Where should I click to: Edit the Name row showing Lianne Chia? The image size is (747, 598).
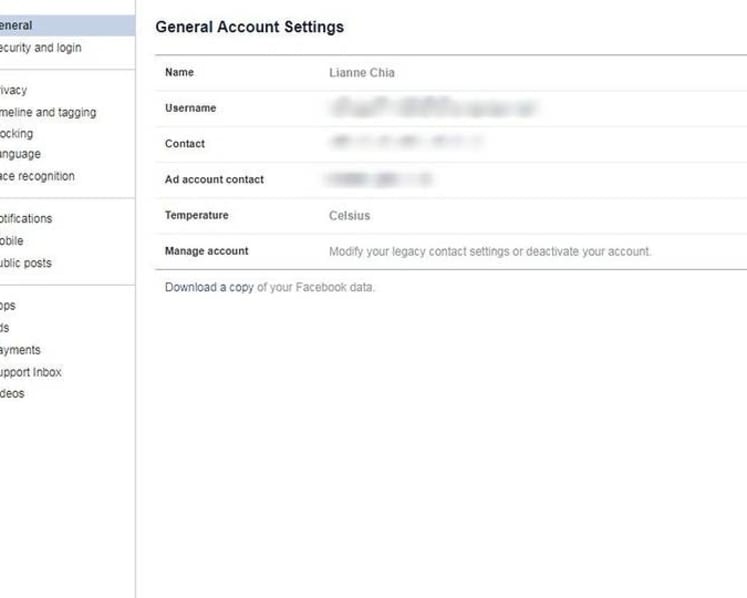(451, 73)
